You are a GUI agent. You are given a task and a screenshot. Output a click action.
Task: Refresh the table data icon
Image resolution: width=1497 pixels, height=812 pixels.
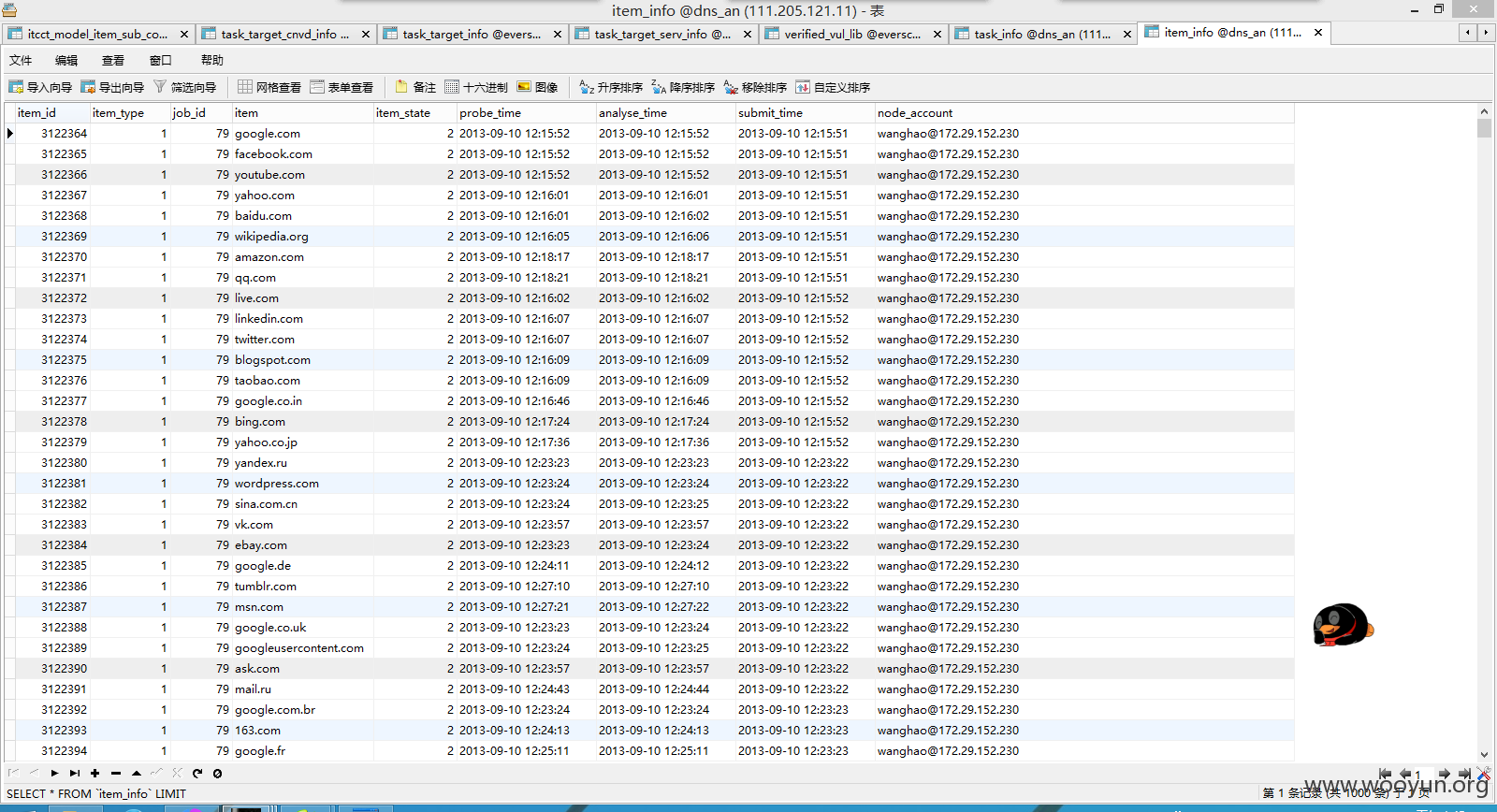197,774
